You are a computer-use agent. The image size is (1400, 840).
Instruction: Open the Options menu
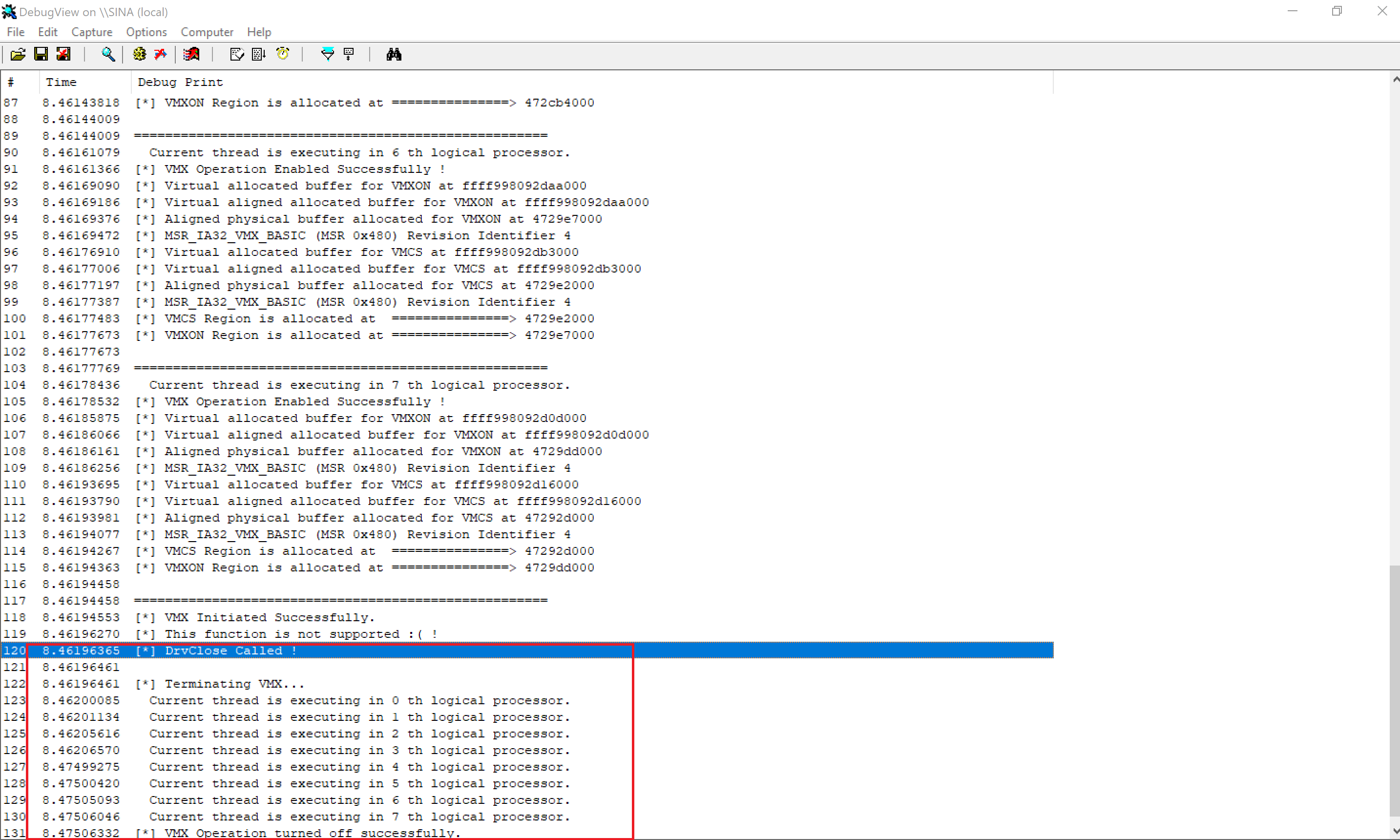pos(146,32)
